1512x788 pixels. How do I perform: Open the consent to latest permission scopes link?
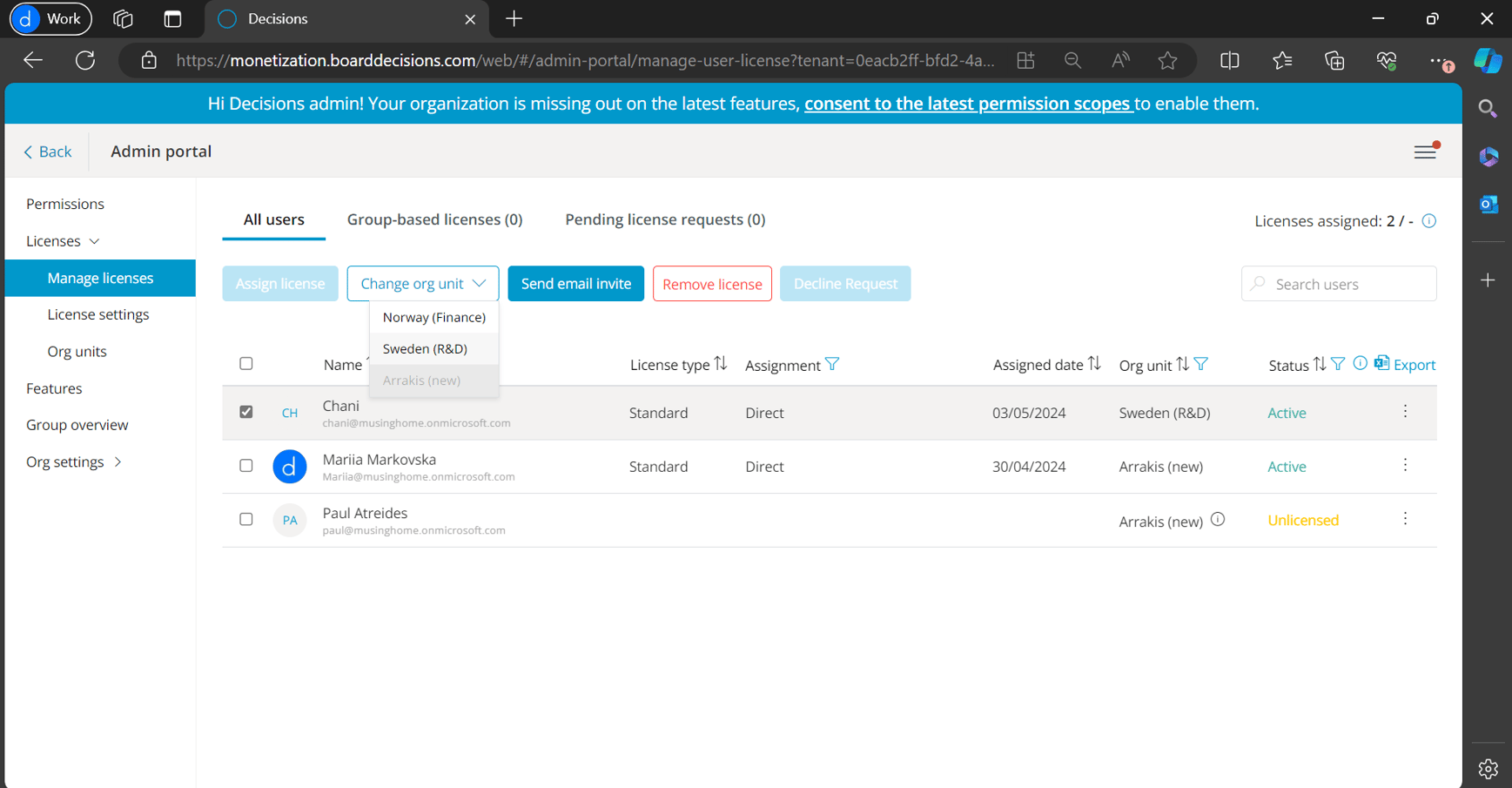coord(967,104)
